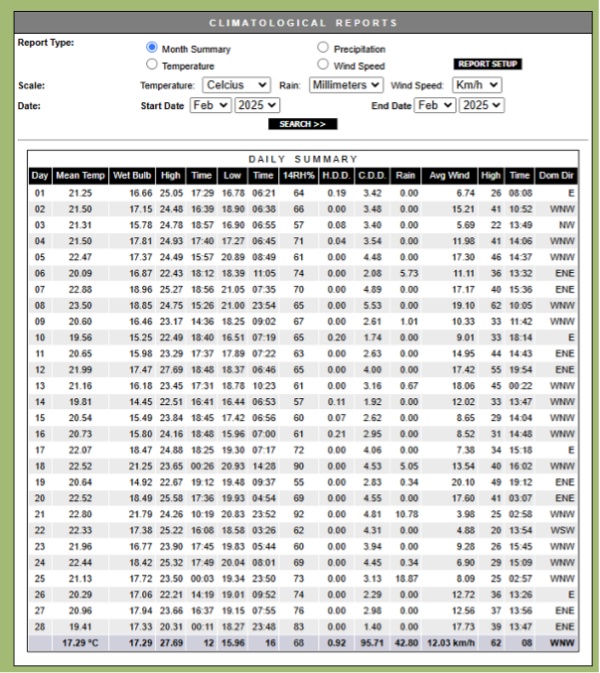
Task: Click total C.D.D. 95.71 in summary row
Action: point(371,643)
